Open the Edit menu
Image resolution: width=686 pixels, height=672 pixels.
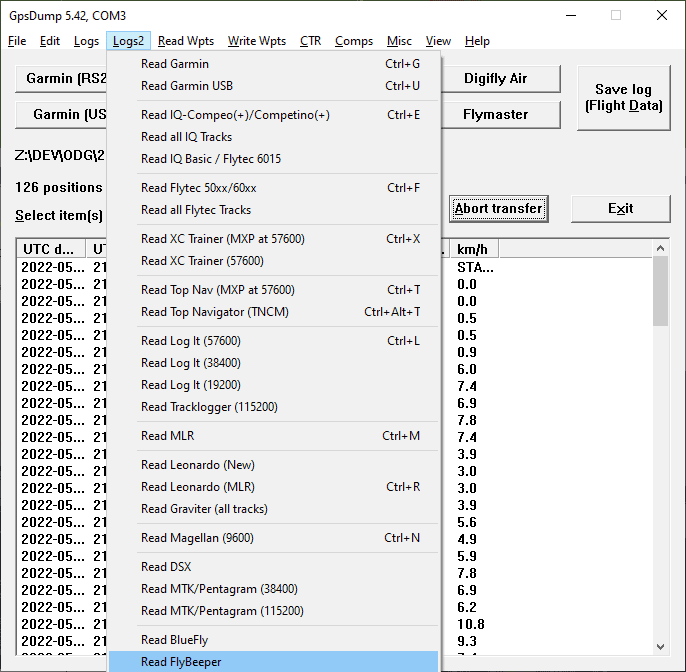click(49, 41)
